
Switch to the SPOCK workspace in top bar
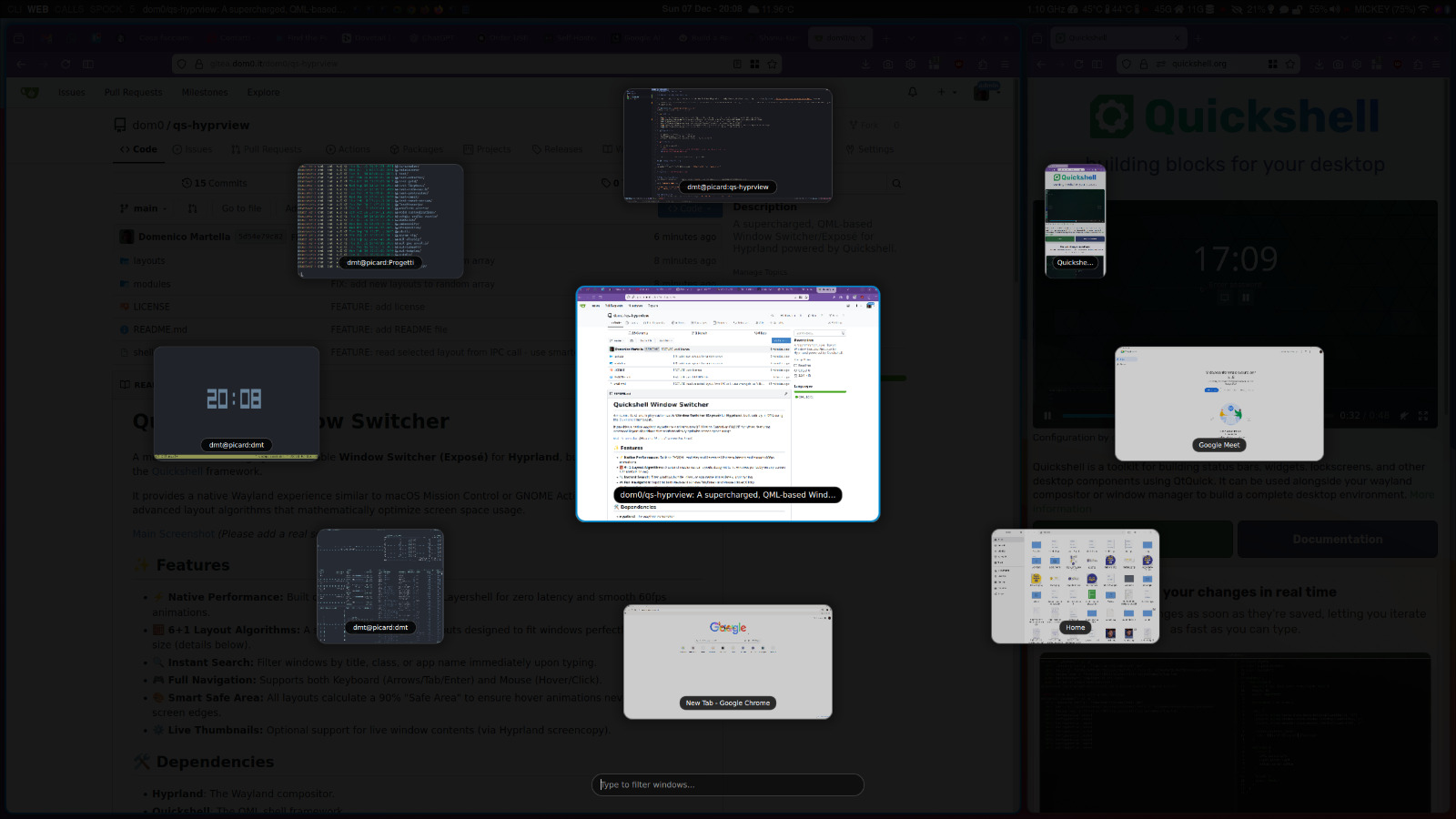tap(106, 9)
